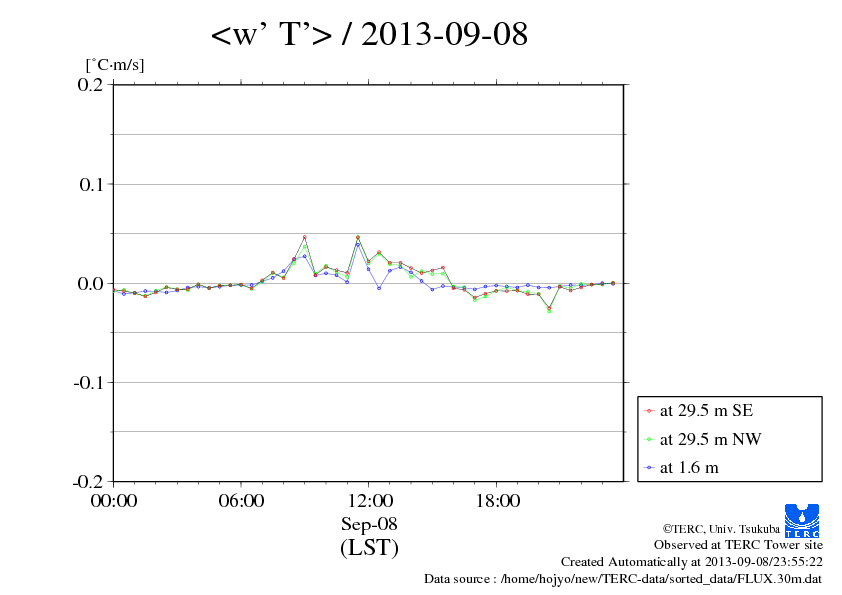842x595 pixels.
Task: Click the 00:00 x-axis label
Action: (114, 501)
